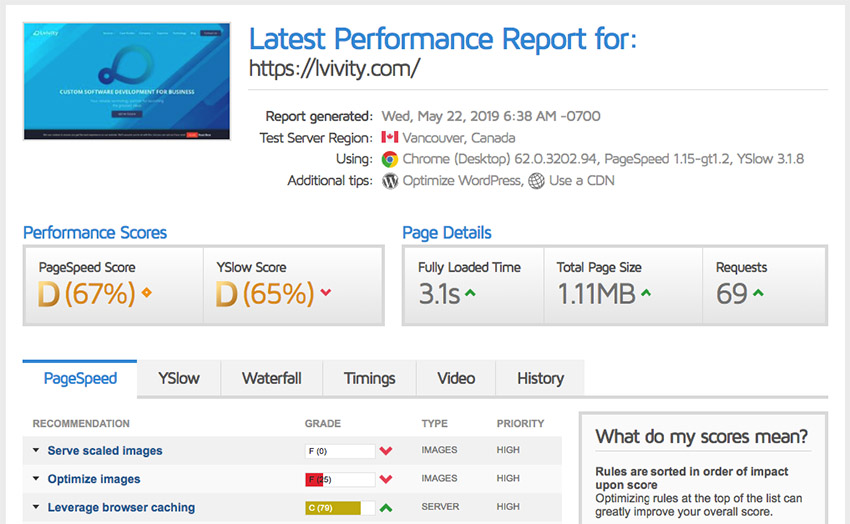Switch to the YSlow tab
Viewport: 850px width, 524px height.
[x=179, y=378]
